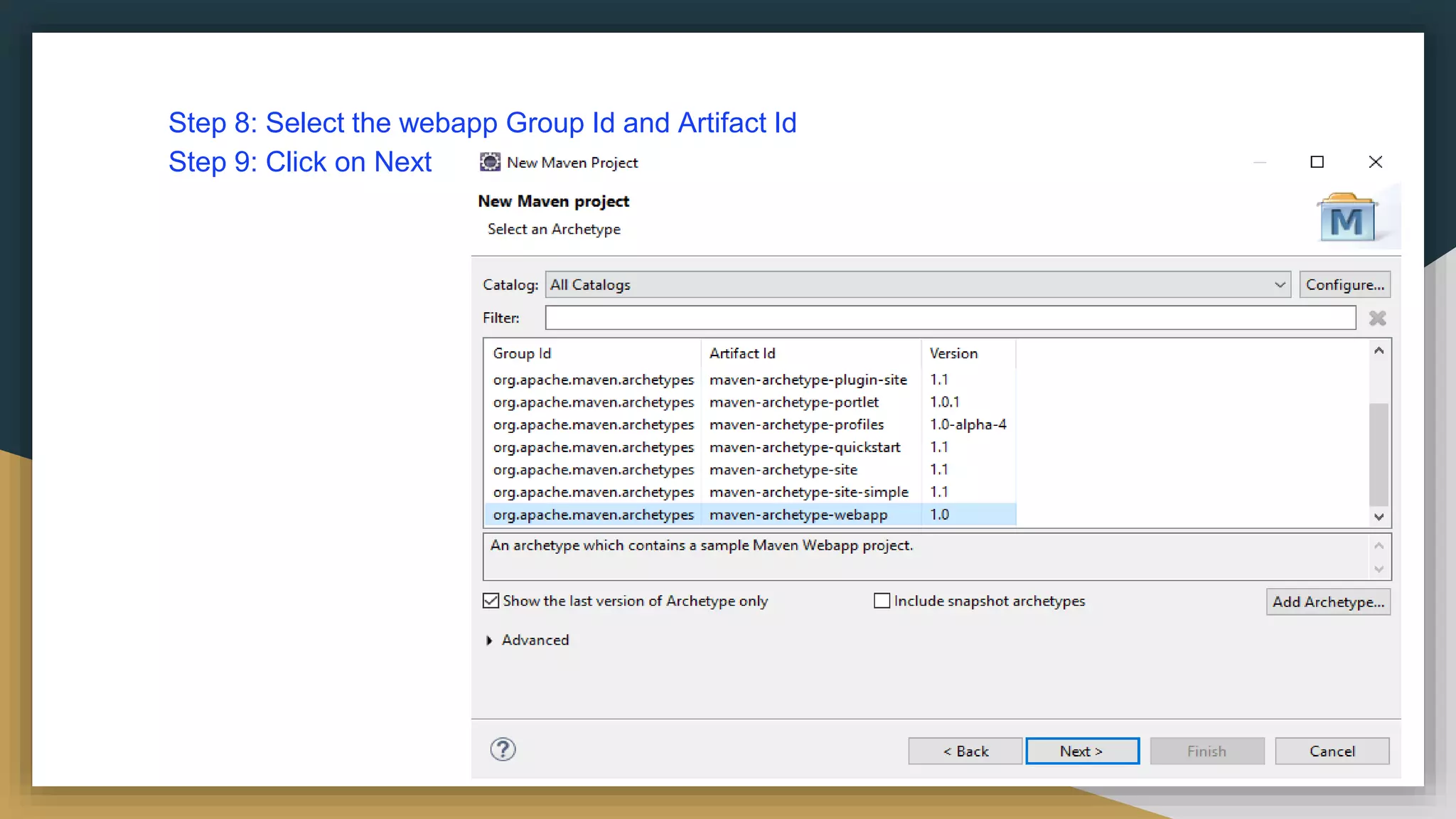Click the Configure... button
1456x819 pixels.
pyautogui.click(x=1344, y=284)
